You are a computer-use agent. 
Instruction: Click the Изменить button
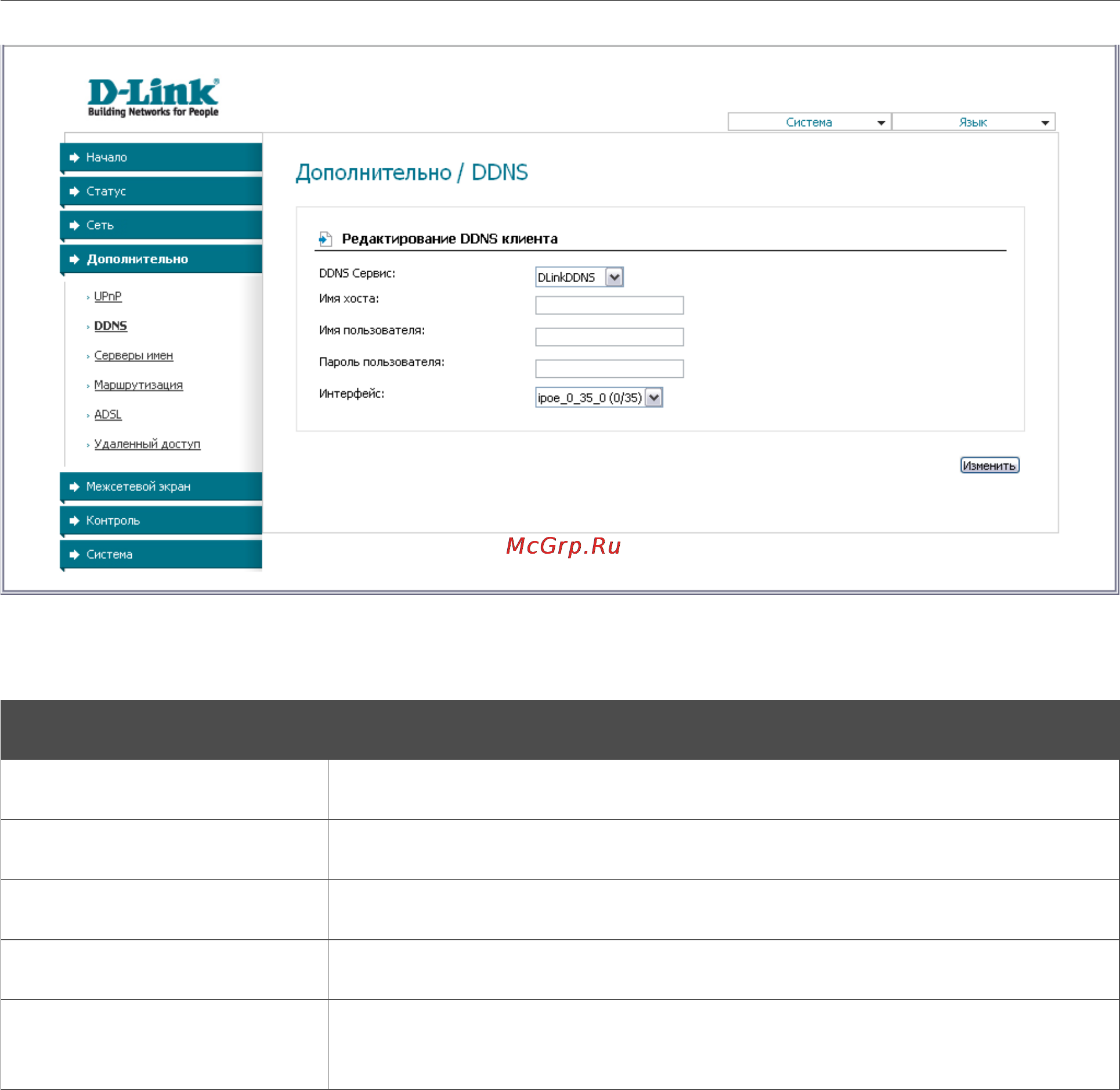(x=989, y=465)
